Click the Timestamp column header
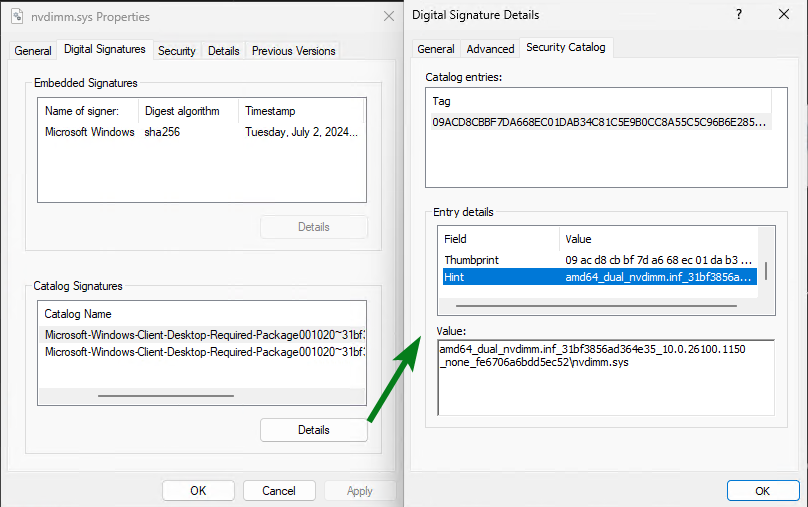 (x=301, y=111)
